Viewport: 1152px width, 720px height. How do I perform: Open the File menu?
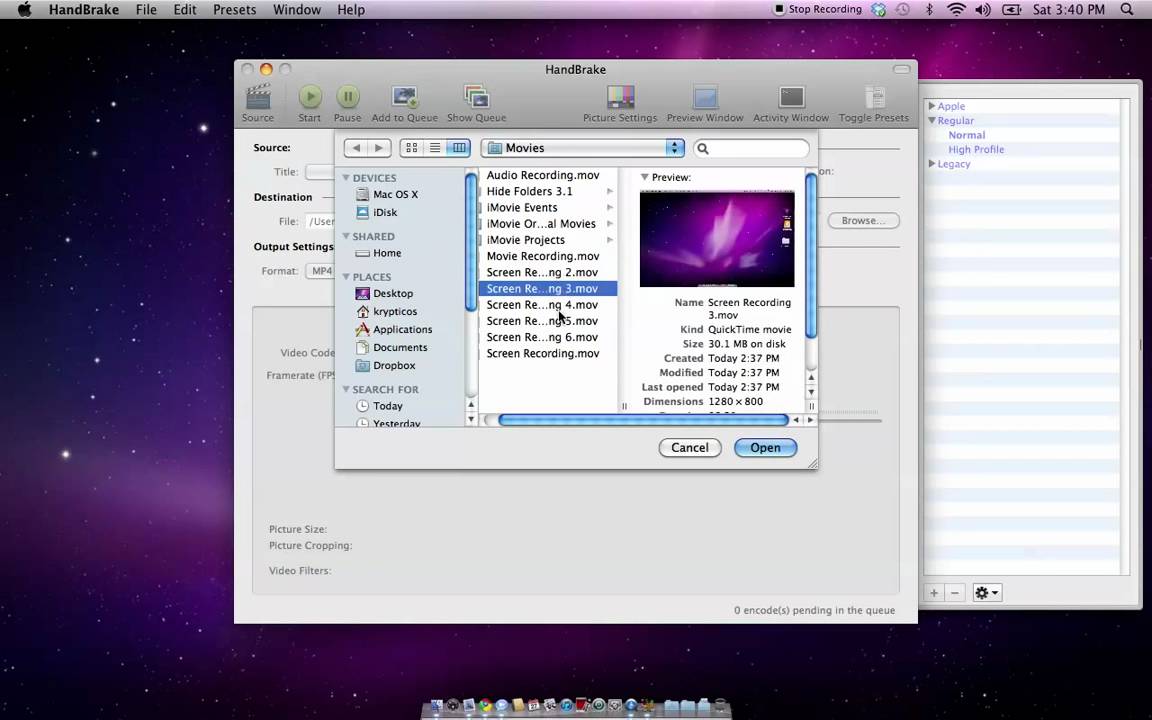click(x=146, y=10)
